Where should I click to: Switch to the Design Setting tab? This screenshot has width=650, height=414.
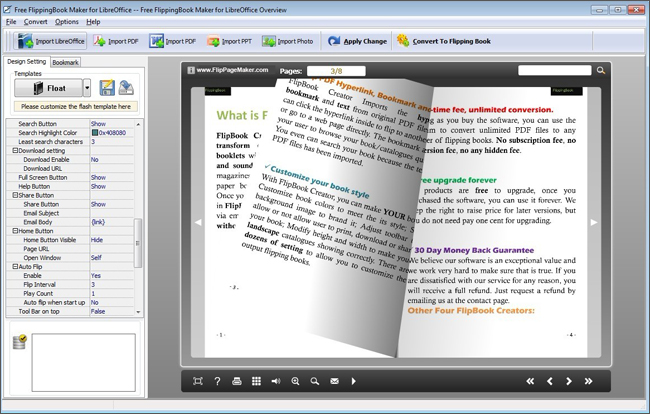point(27,61)
